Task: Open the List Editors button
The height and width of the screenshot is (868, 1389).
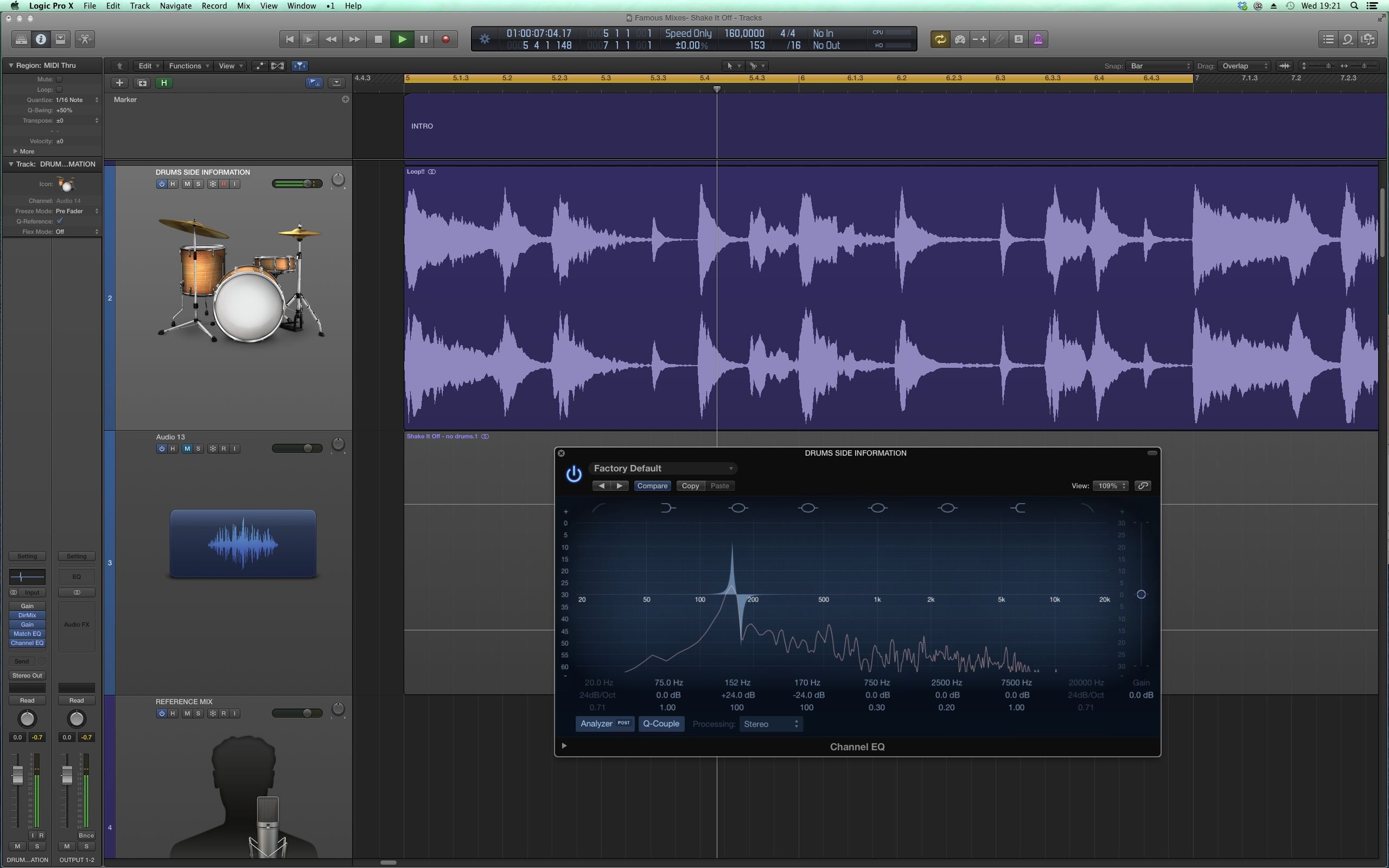Action: 1328,39
